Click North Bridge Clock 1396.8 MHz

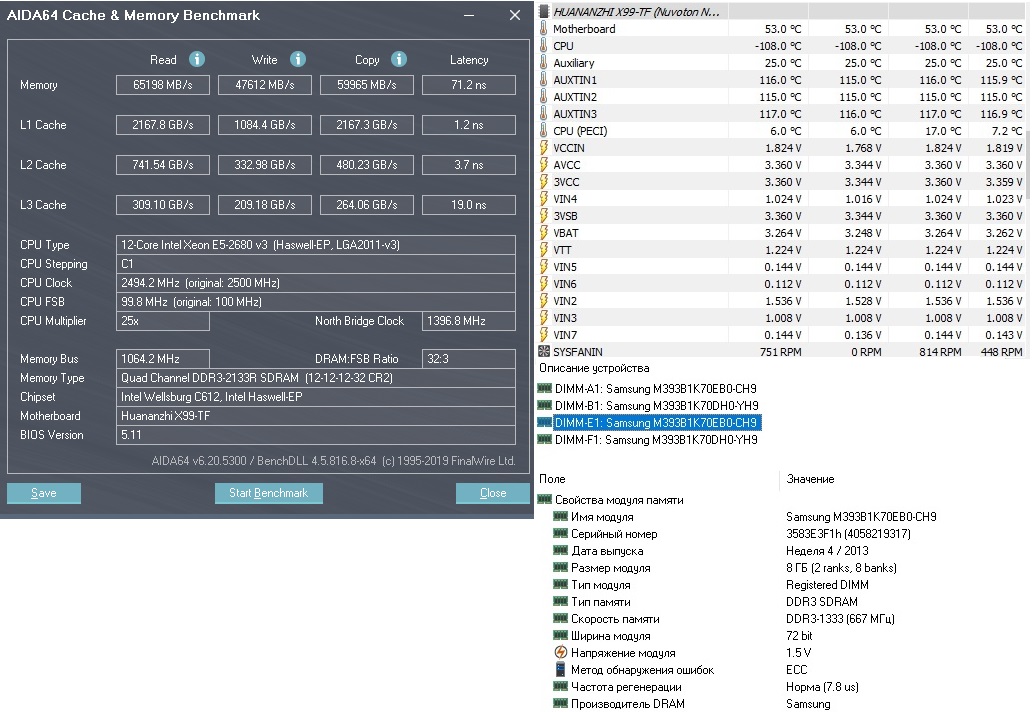tap(468, 321)
